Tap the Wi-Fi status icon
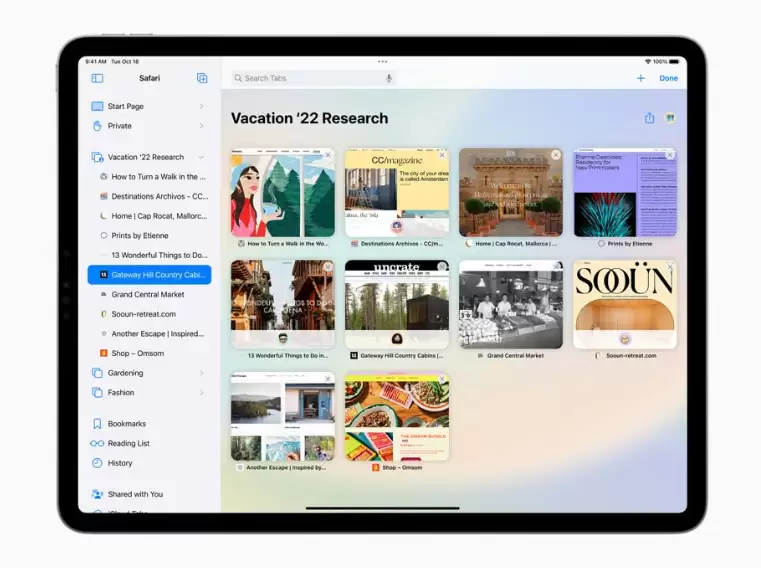 click(647, 62)
